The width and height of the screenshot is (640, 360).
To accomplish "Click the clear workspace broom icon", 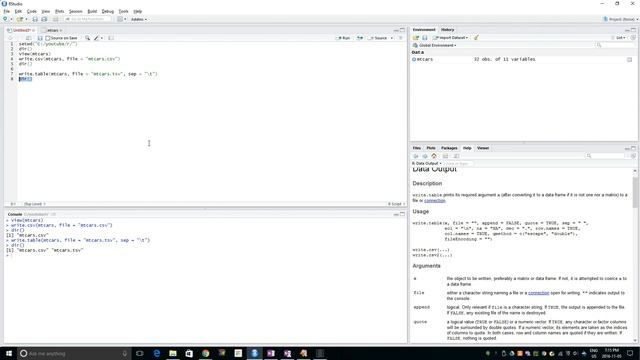I will tap(476, 38).
